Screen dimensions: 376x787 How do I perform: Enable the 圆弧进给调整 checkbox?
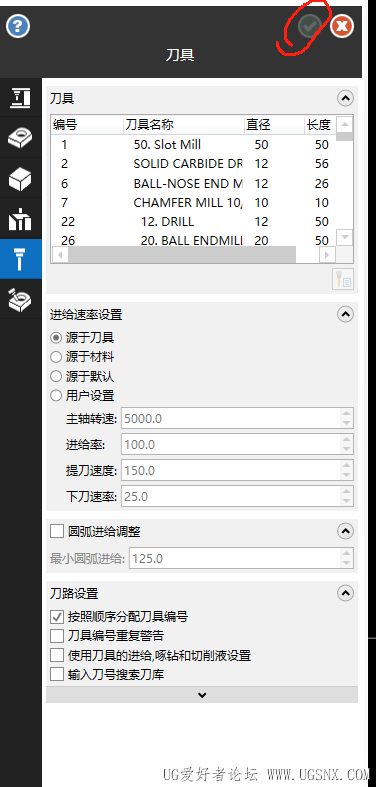pyautogui.click(x=57, y=532)
